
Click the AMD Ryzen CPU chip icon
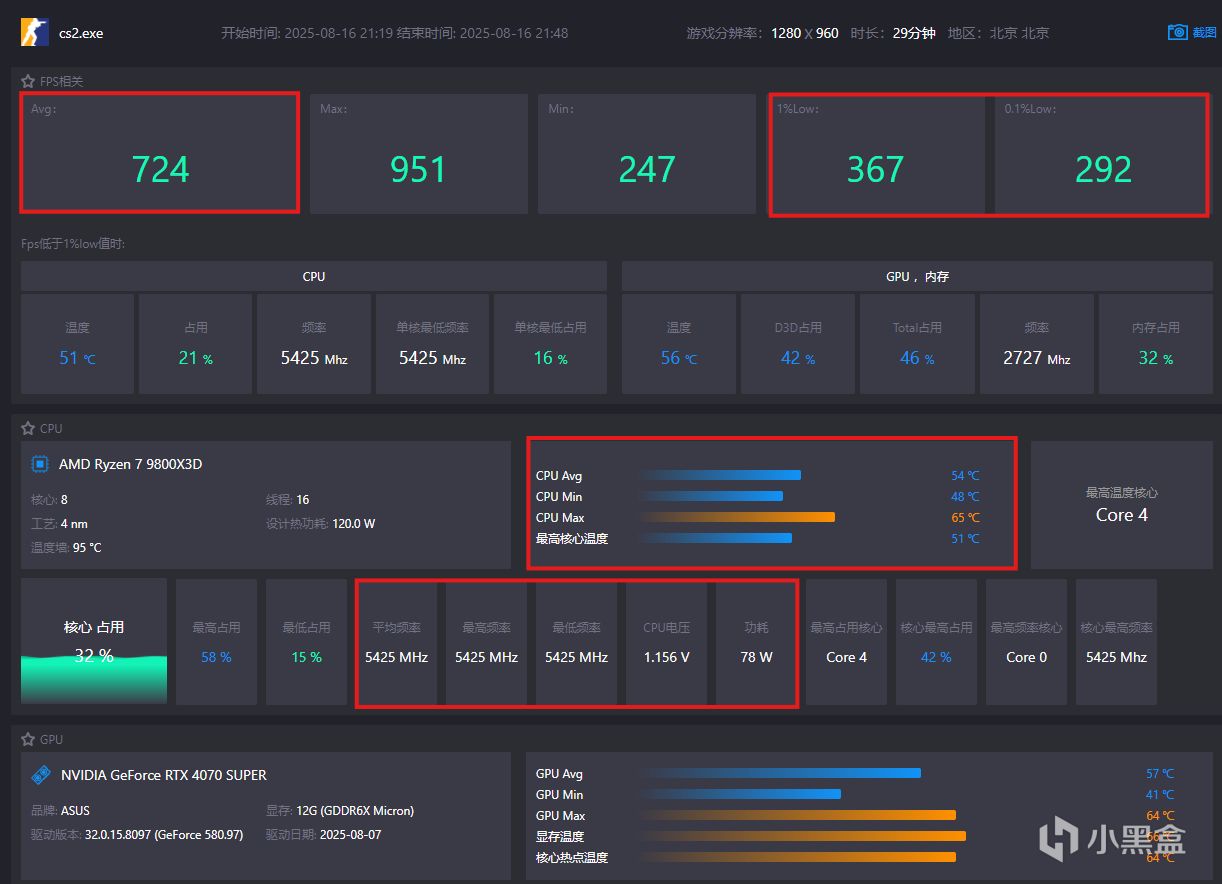(40, 464)
